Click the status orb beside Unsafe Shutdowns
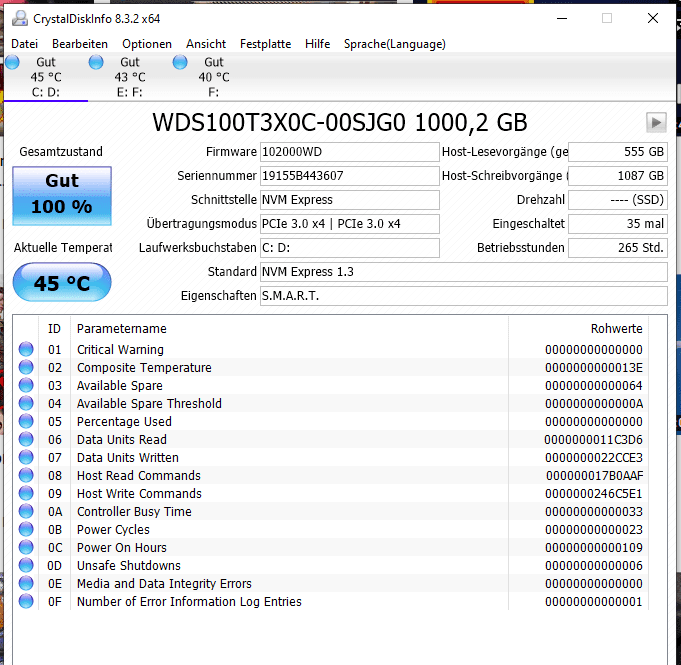681x665 pixels. [26, 566]
